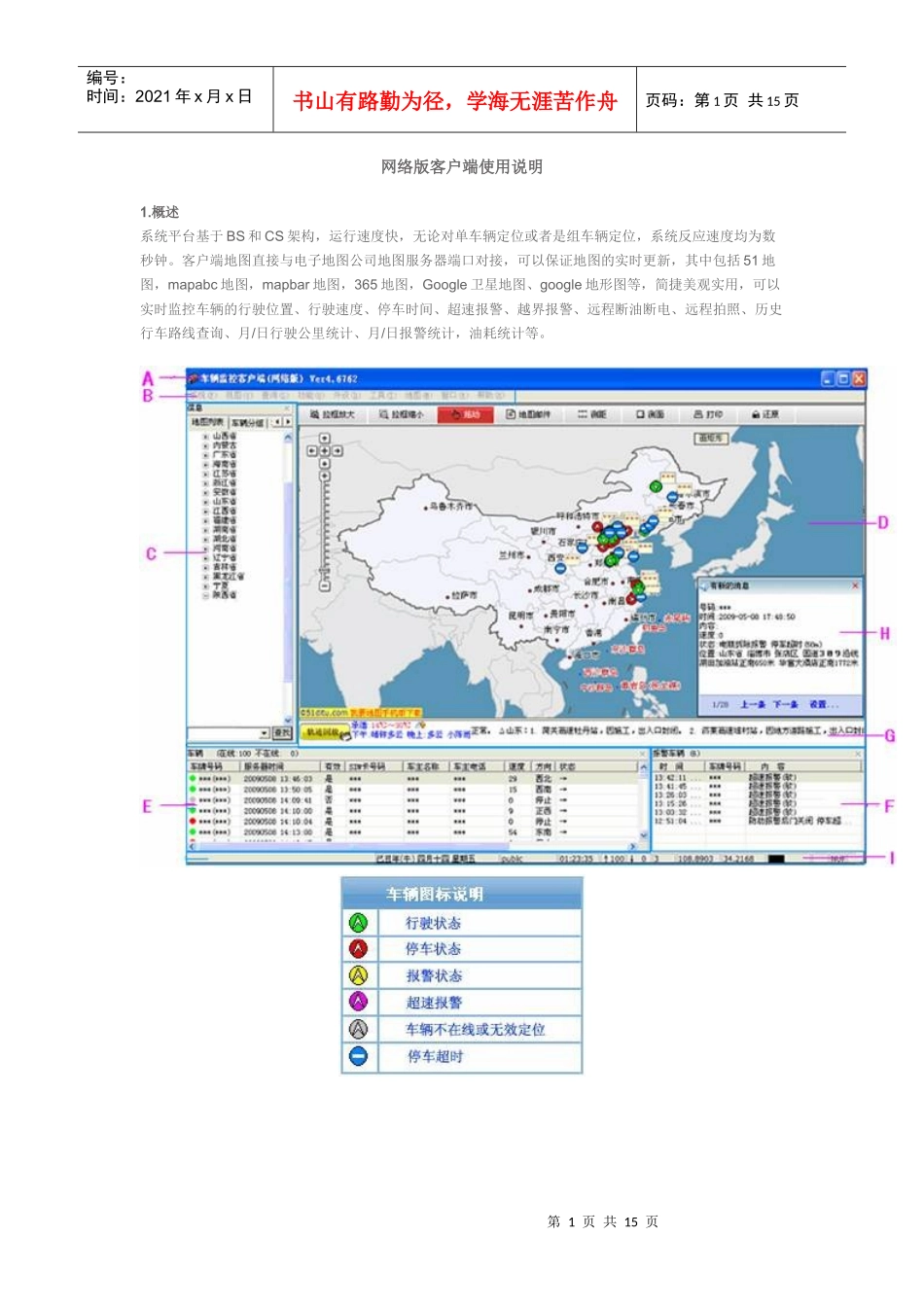Zoom in with the map plus button
This screenshot has height=1307, width=924.
pos(325,476)
